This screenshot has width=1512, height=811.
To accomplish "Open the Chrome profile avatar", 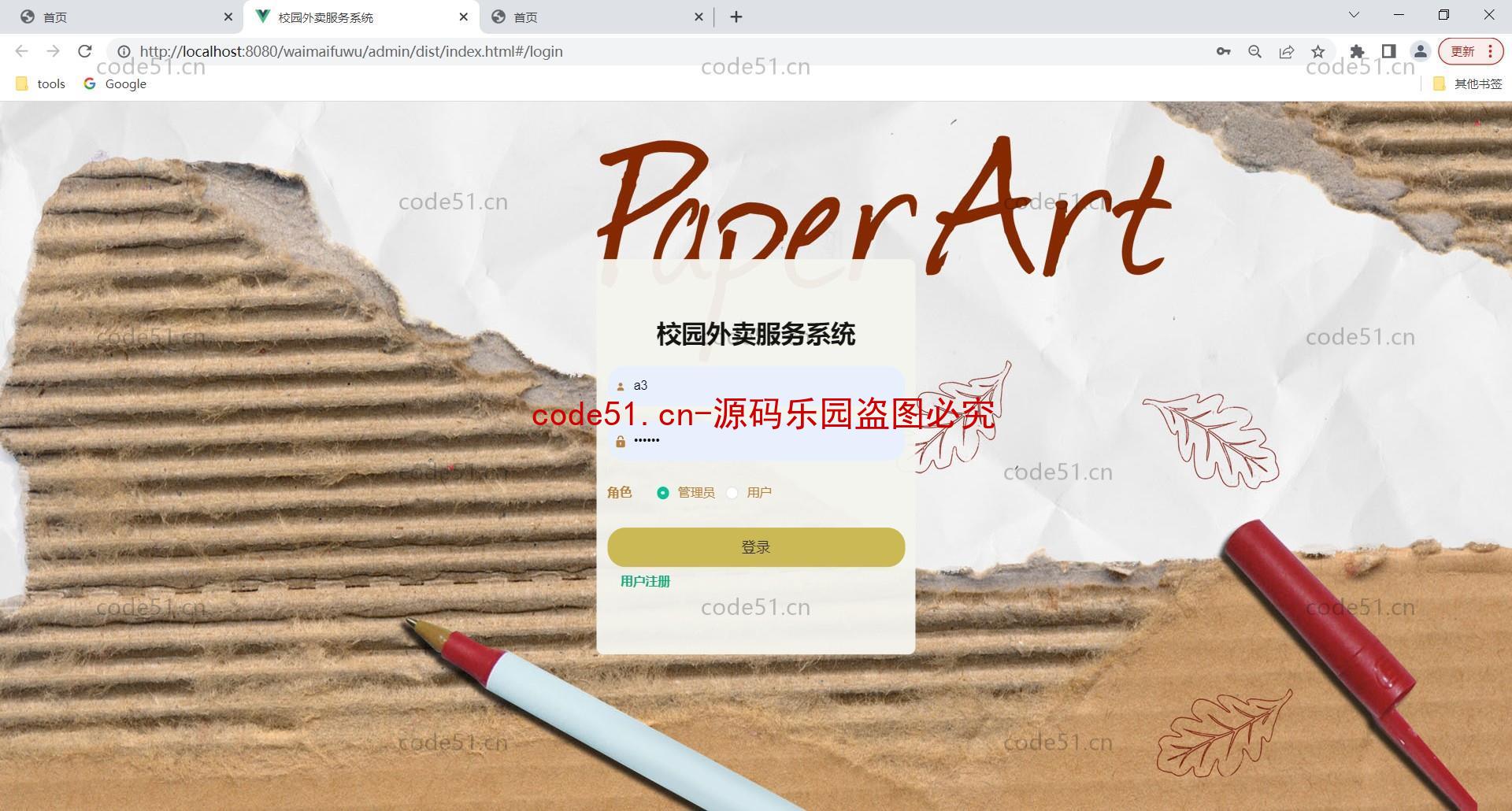I will click(x=1420, y=51).
